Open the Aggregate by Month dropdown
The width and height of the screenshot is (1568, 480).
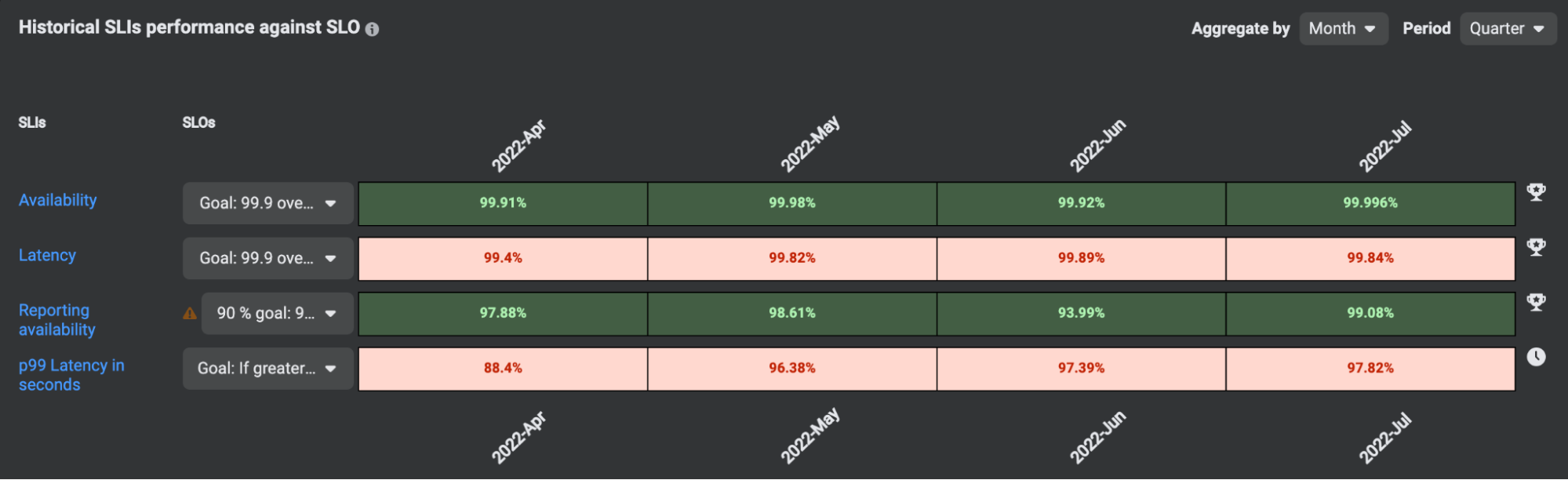coord(1343,28)
